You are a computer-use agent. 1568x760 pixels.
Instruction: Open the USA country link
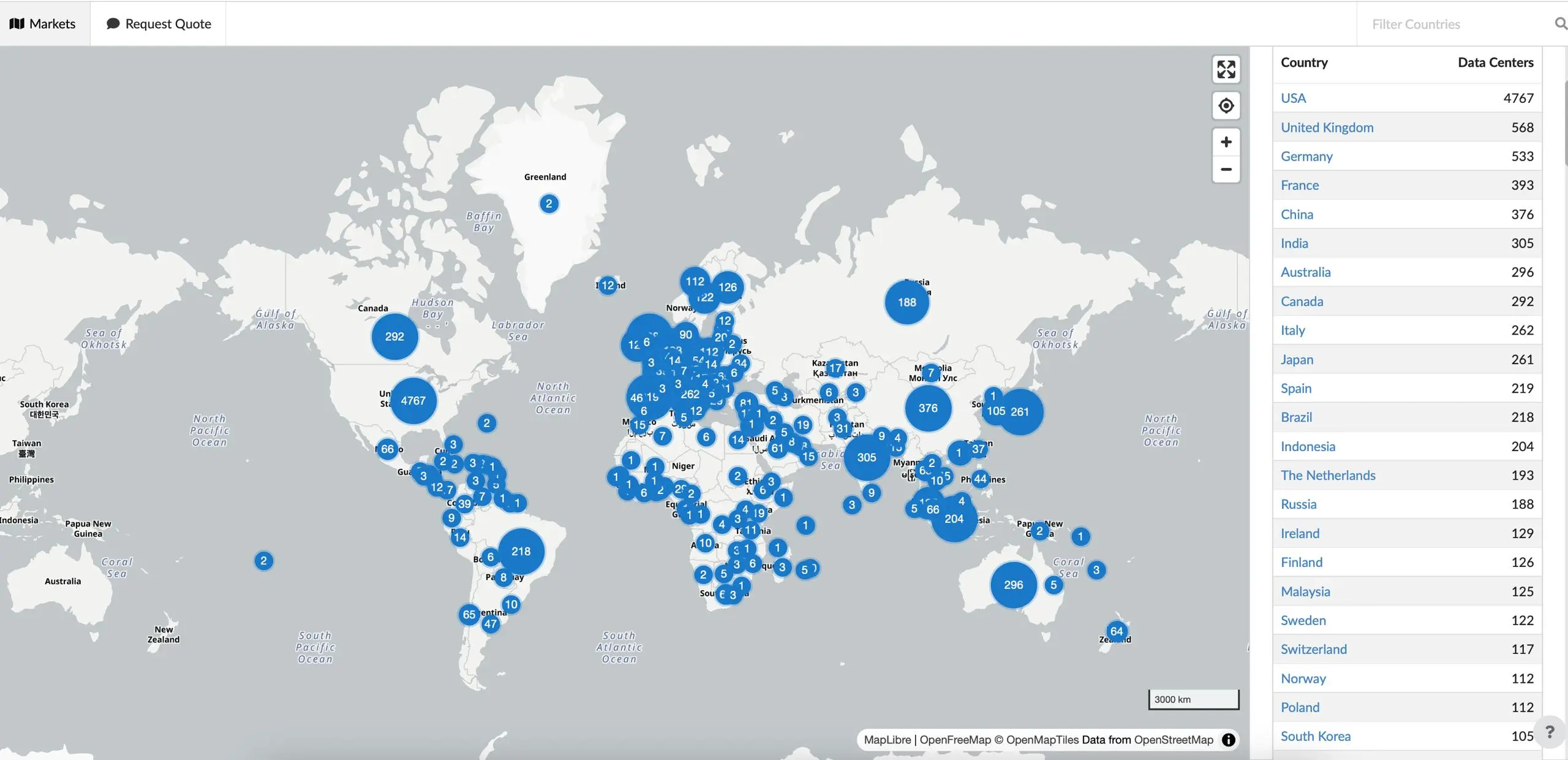click(1293, 98)
